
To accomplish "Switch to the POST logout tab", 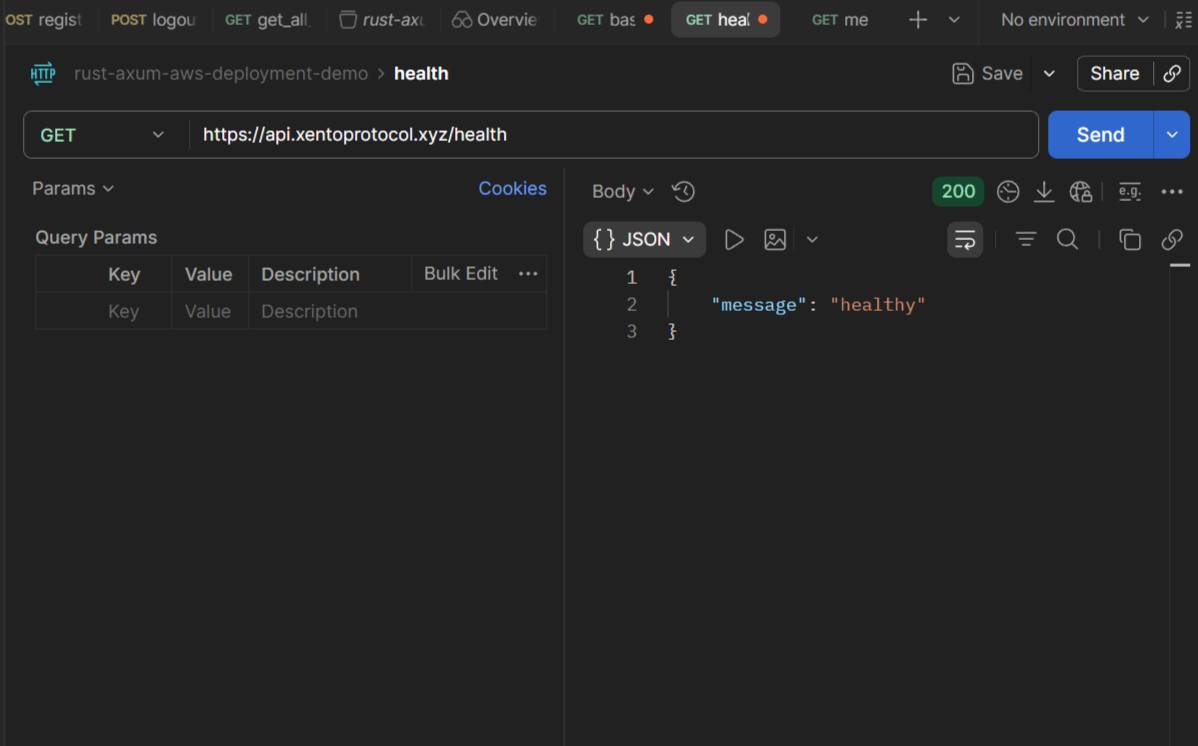I will [x=154, y=20].
